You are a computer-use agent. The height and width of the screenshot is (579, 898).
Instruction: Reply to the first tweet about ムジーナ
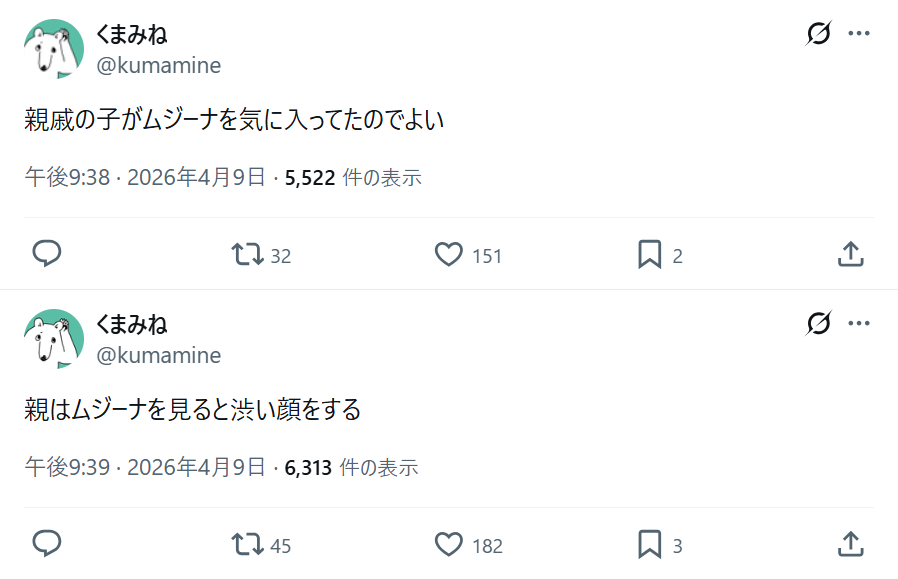click(x=47, y=254)
